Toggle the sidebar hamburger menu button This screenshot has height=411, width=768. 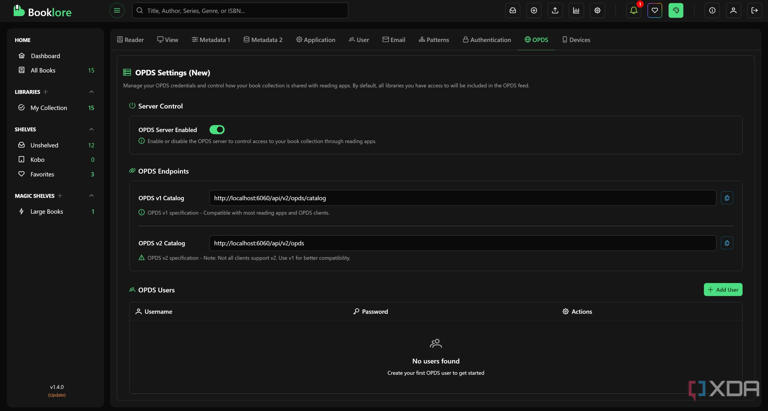tap(117, 11)
